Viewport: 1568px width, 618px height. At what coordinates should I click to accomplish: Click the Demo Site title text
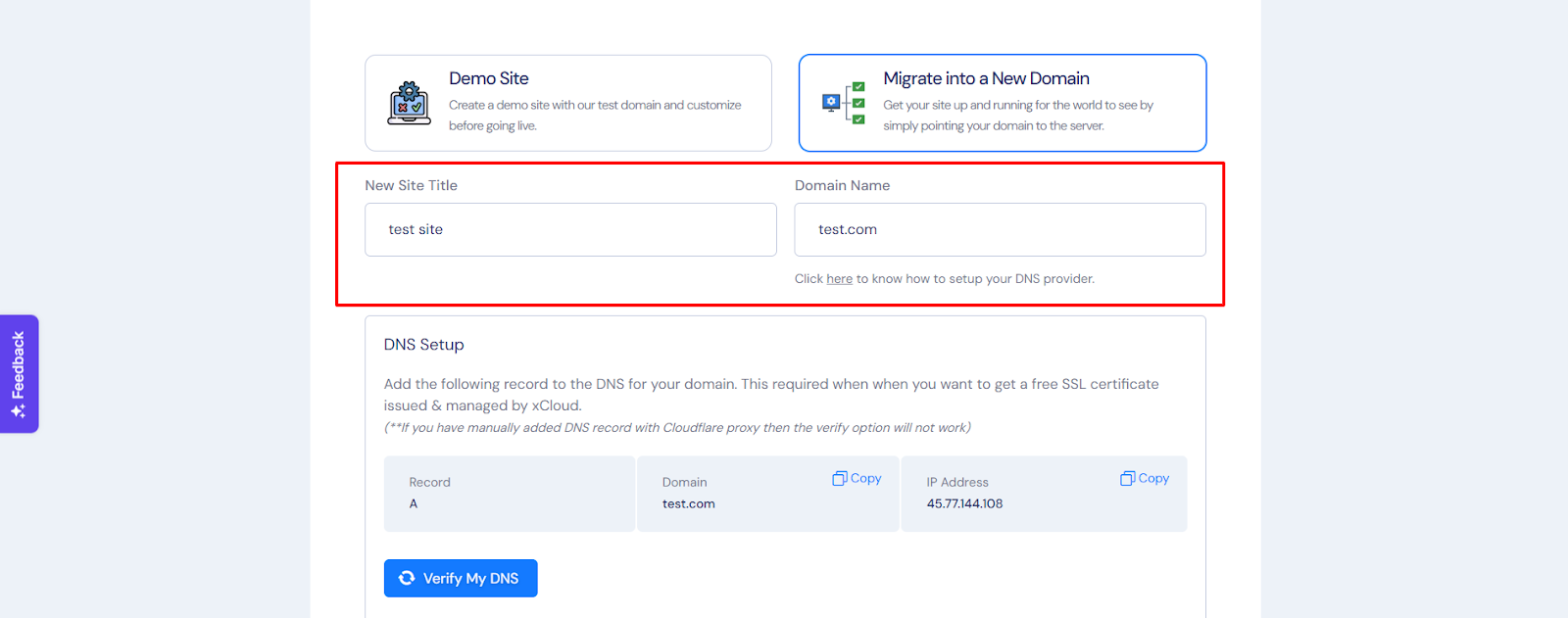click(488, 78)
